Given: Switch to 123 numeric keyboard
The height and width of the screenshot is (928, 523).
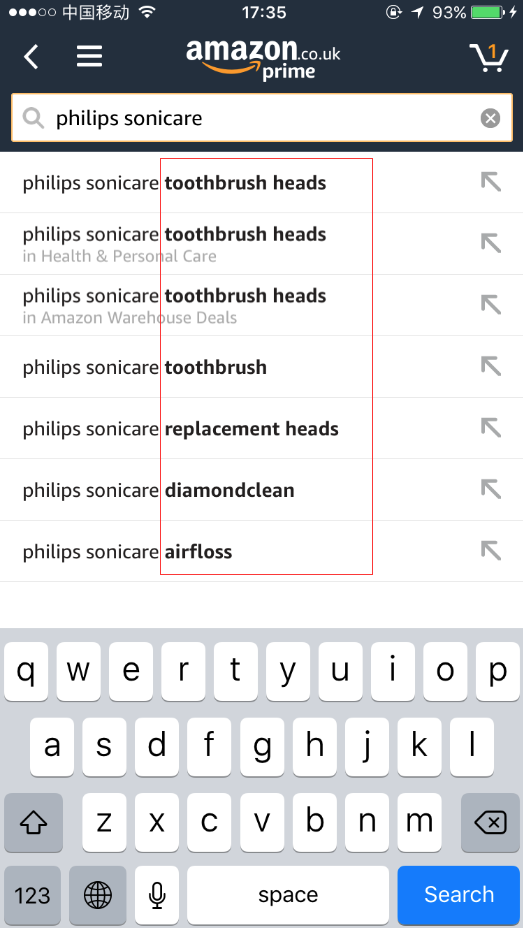Looking at the screenshot, I should coord(33,894).
